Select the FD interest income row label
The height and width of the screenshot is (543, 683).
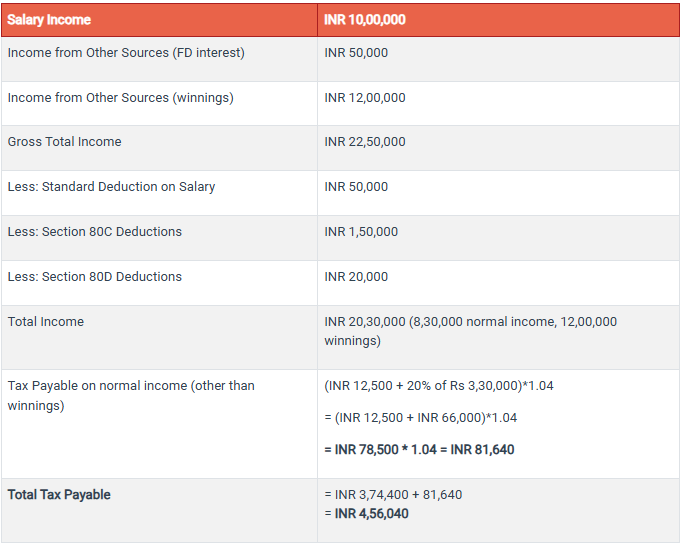(x=126, y=52)
